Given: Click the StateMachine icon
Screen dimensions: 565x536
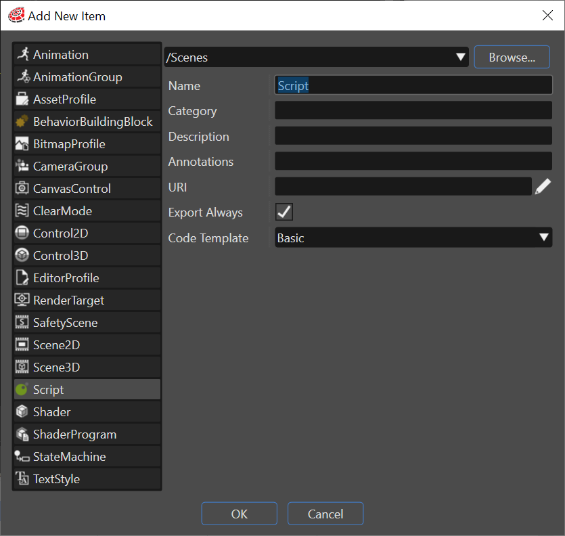Looking at the screenshot, I should [x=22, y=456].
